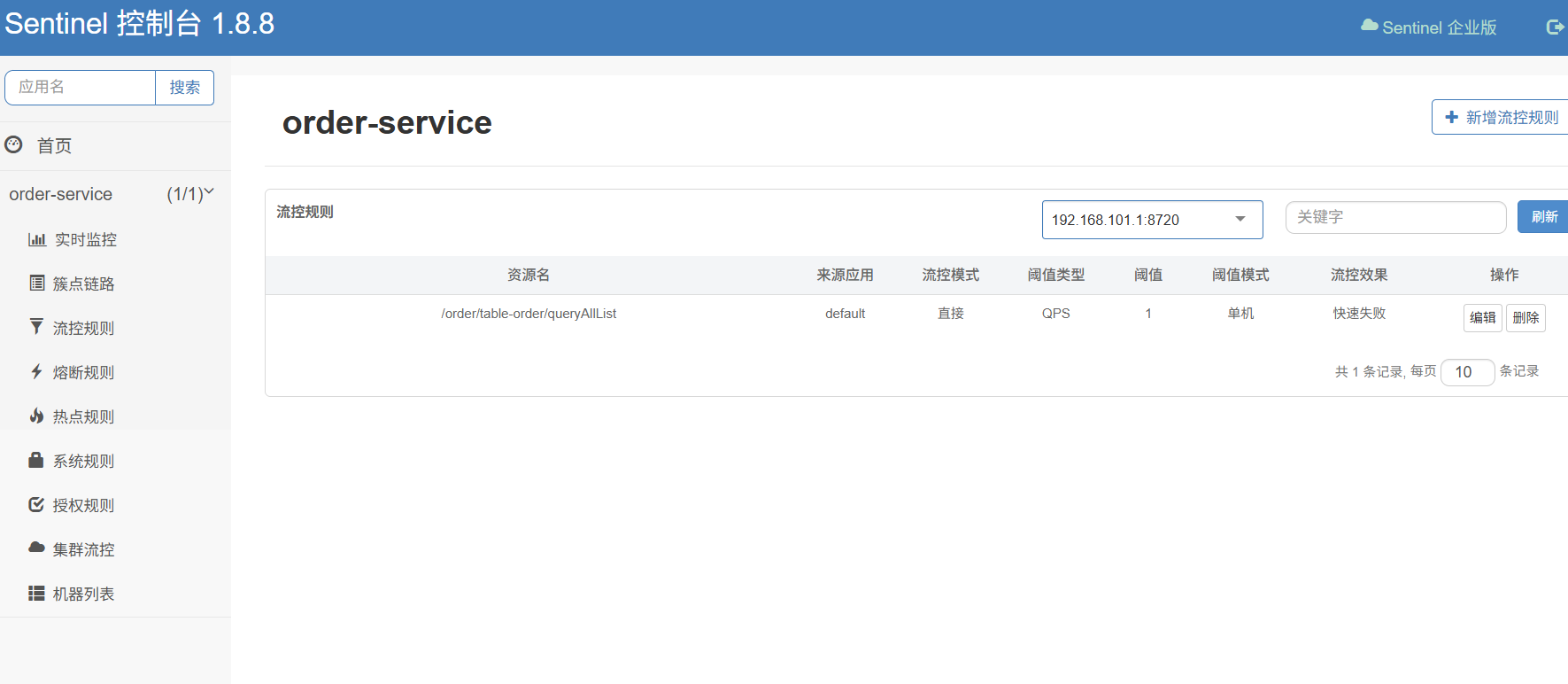Click the dashboard icon next to 首页
This screenshot has height=684, width=1568.
pos(13,144)
